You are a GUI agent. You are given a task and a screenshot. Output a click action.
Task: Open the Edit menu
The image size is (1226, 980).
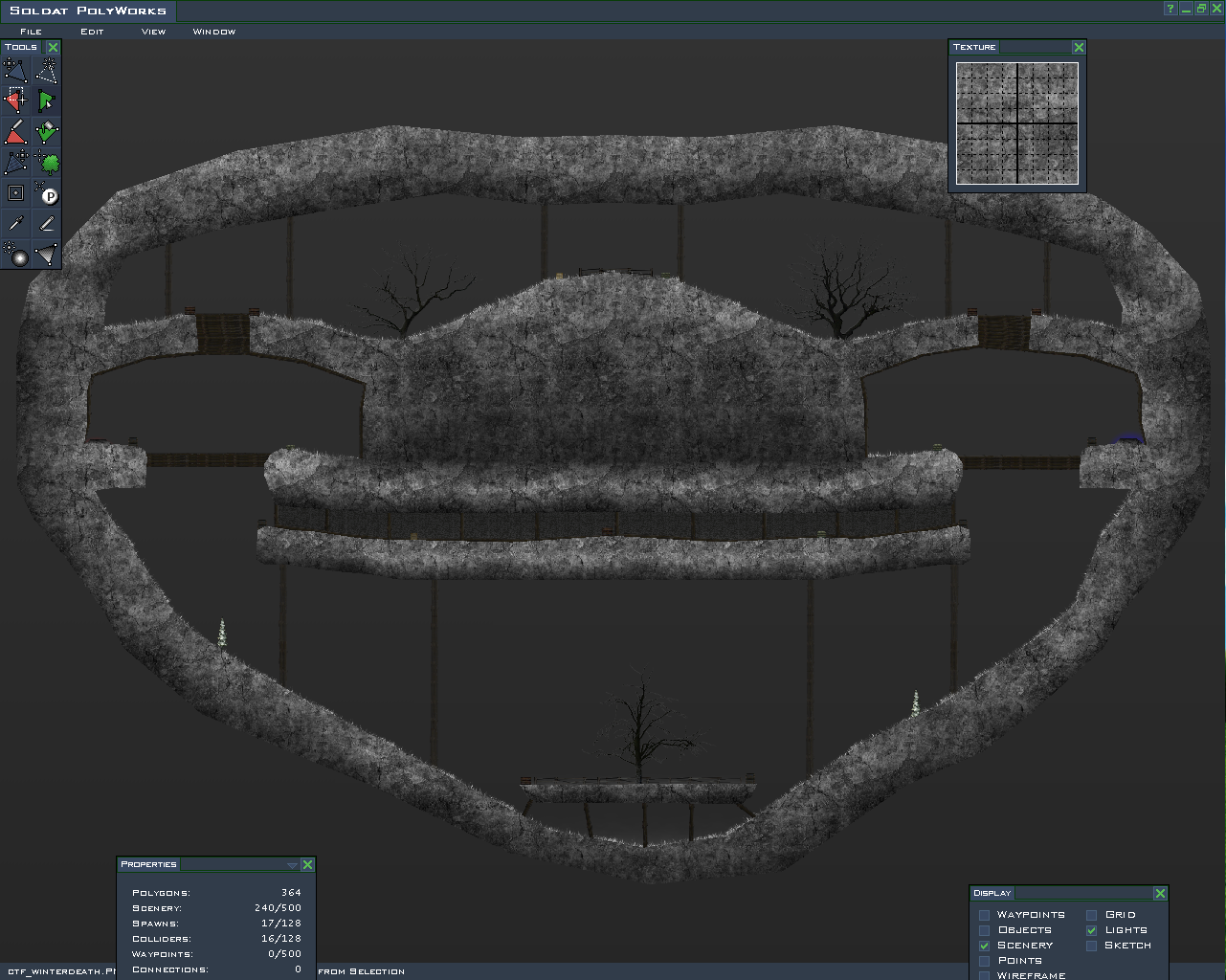(x=92, y=32)
